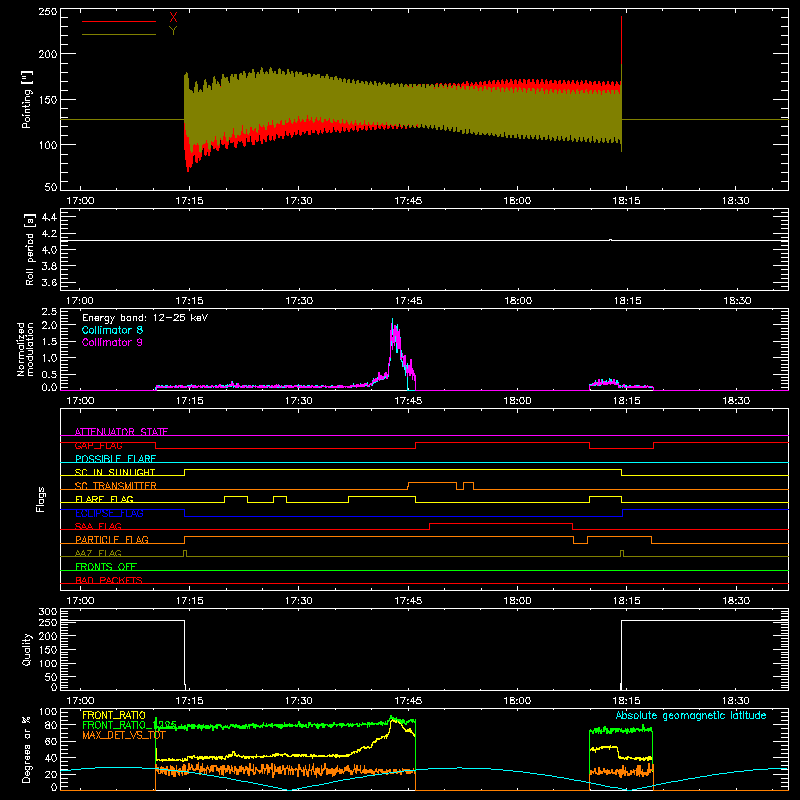
Task: Click the raised SAA_FLAG segment
Action: 501,523
